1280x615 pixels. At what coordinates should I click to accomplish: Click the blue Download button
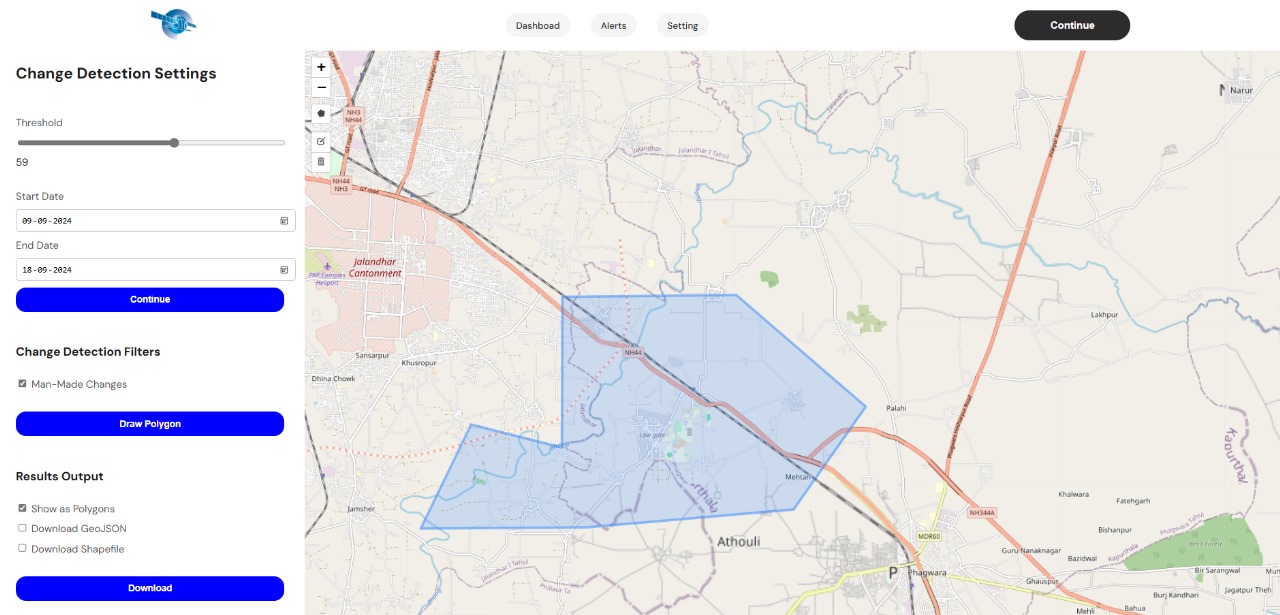[x=150, y=588]
